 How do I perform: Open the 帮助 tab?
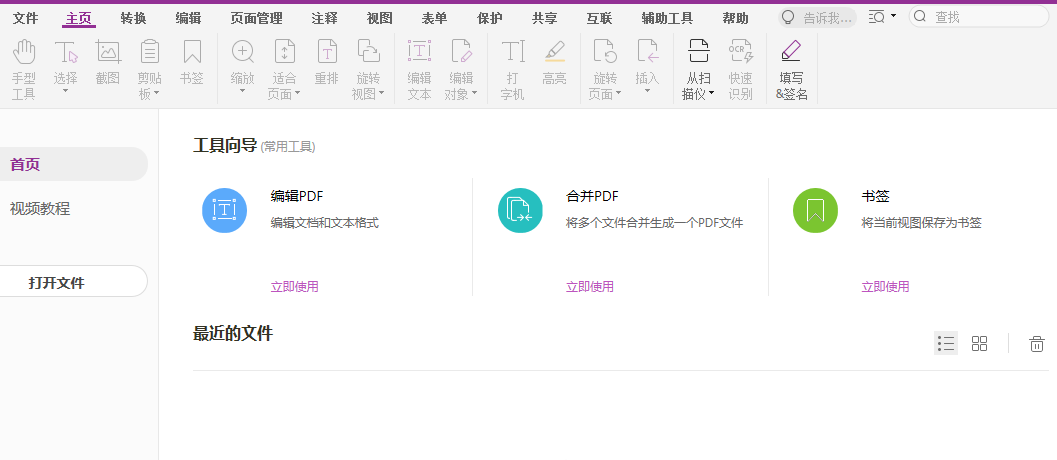pyautogui.click(x=735, y=18)
